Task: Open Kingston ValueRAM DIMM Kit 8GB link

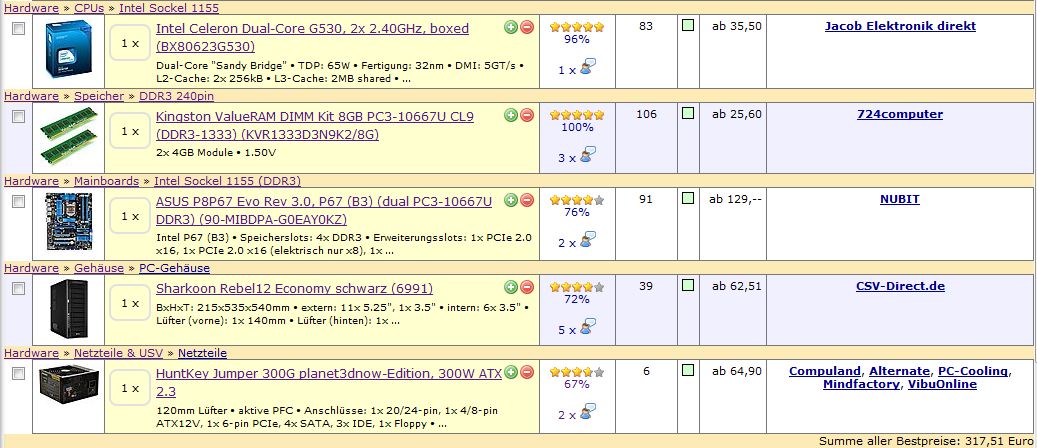Action: [315, 125]
